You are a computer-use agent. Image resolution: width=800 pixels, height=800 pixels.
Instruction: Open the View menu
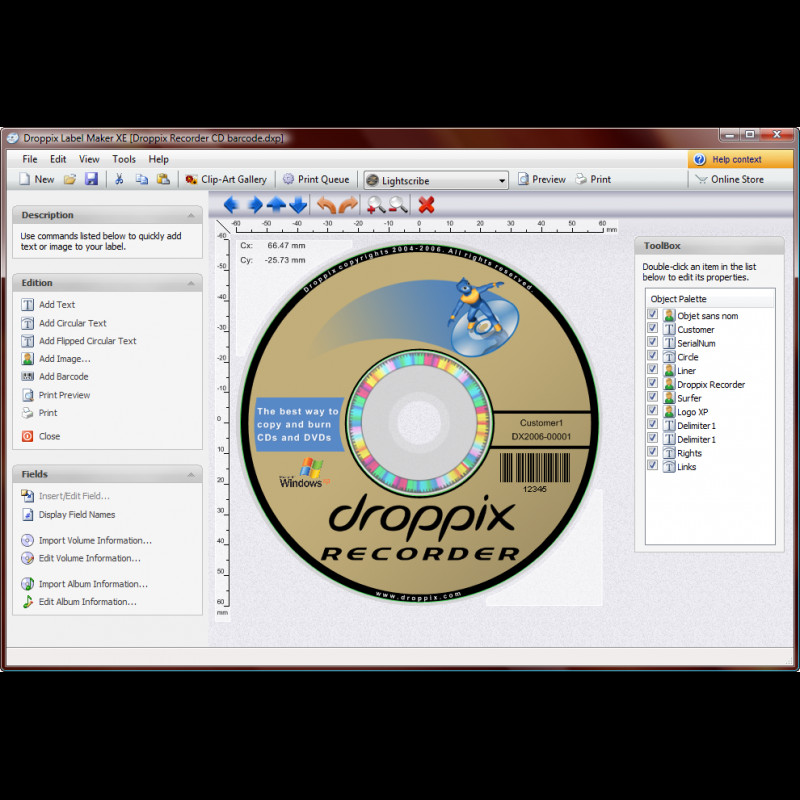point(89,159)
